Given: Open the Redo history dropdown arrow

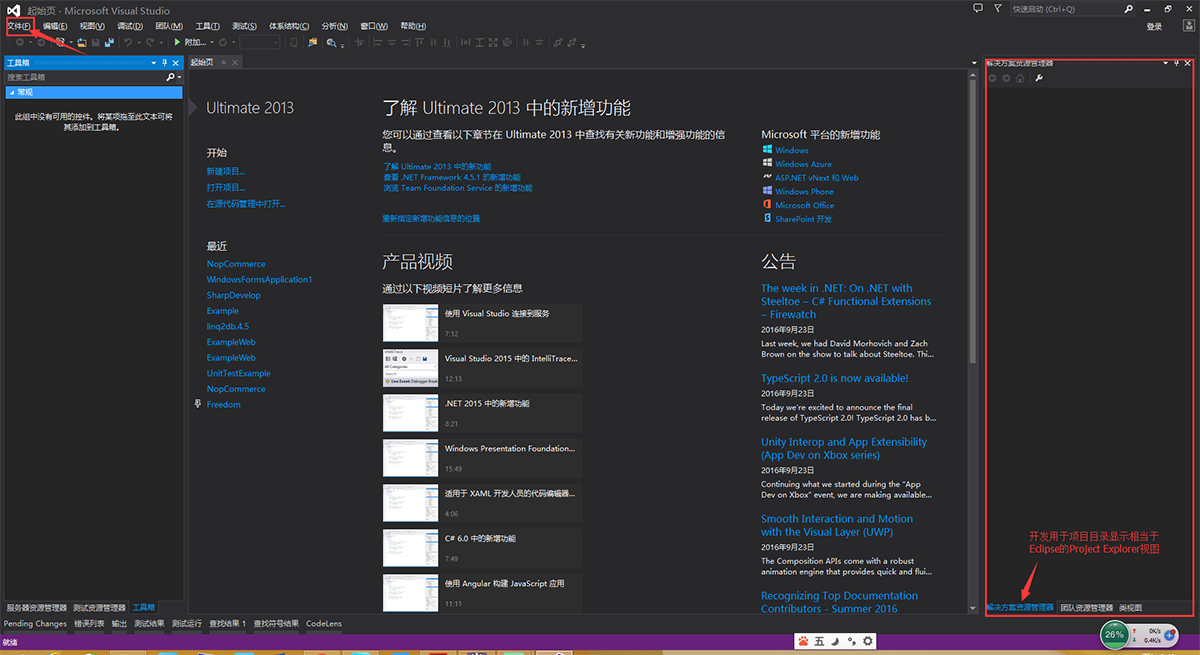Looking at the screenshot, I should [x=161, y=42].
